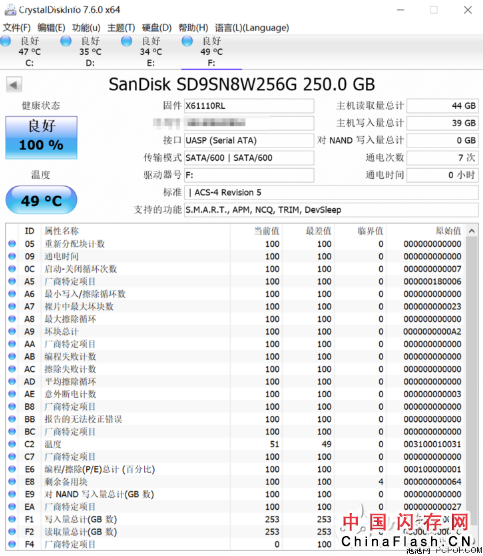
Task: Click status dot for attribute A6 row
Action: tap(12, 294)
